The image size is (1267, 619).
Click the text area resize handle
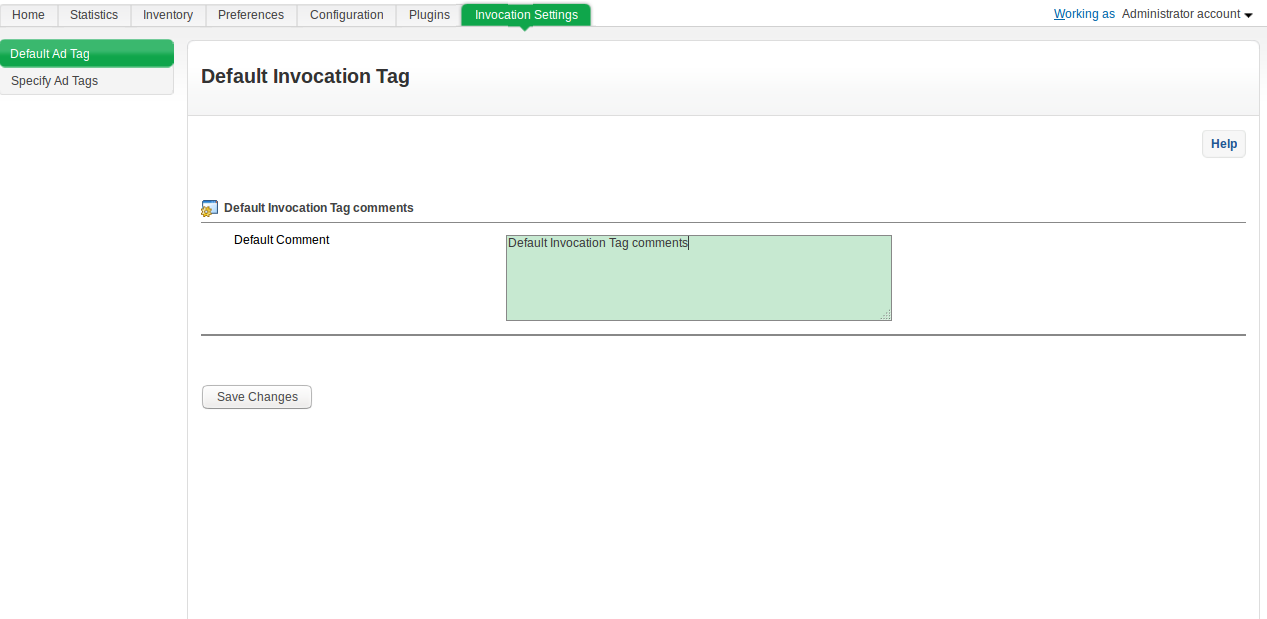coord(885,315)
